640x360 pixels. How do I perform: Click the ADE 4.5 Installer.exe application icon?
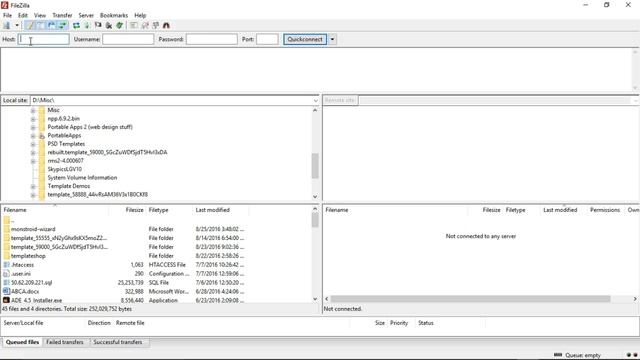tap(7, 300)
